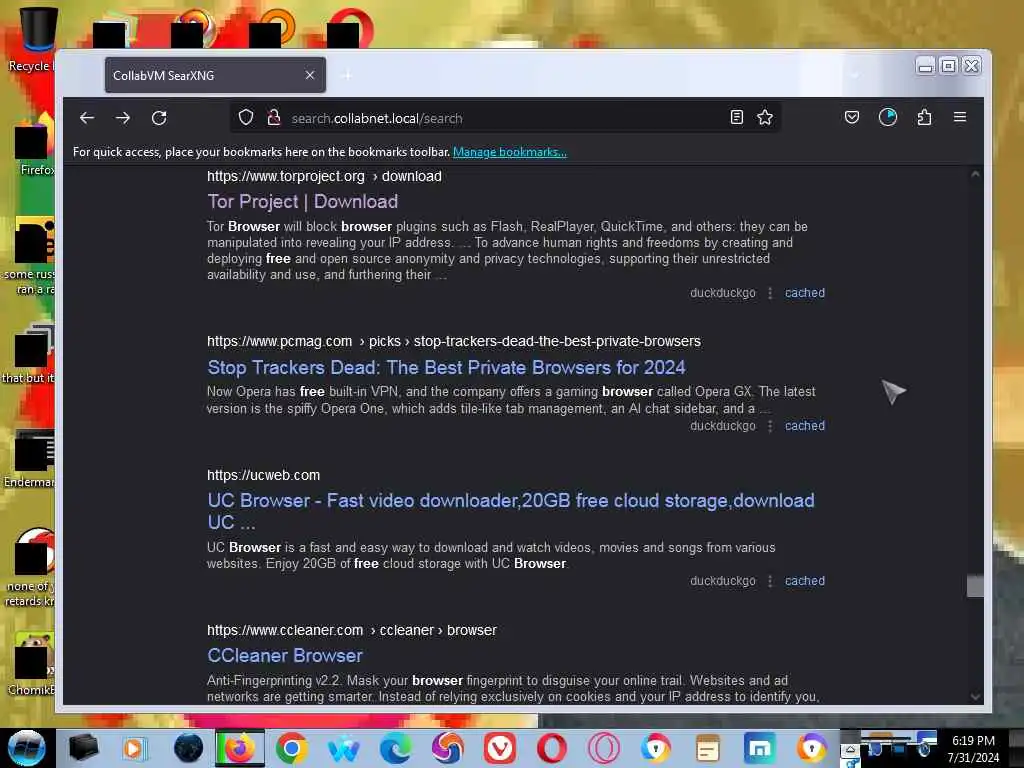Open the 6:19 PM clock and date
The height and width of the screenshot is (768, 1024).
(973, 749)
